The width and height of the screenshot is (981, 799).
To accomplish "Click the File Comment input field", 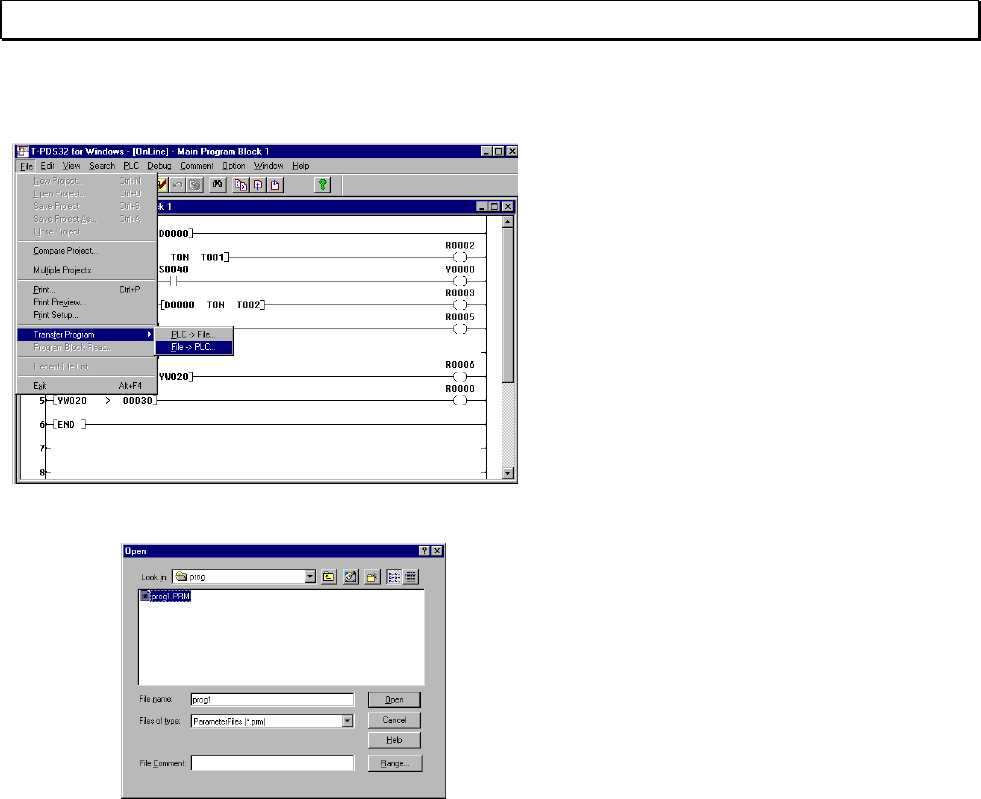I will pos(273,763).
